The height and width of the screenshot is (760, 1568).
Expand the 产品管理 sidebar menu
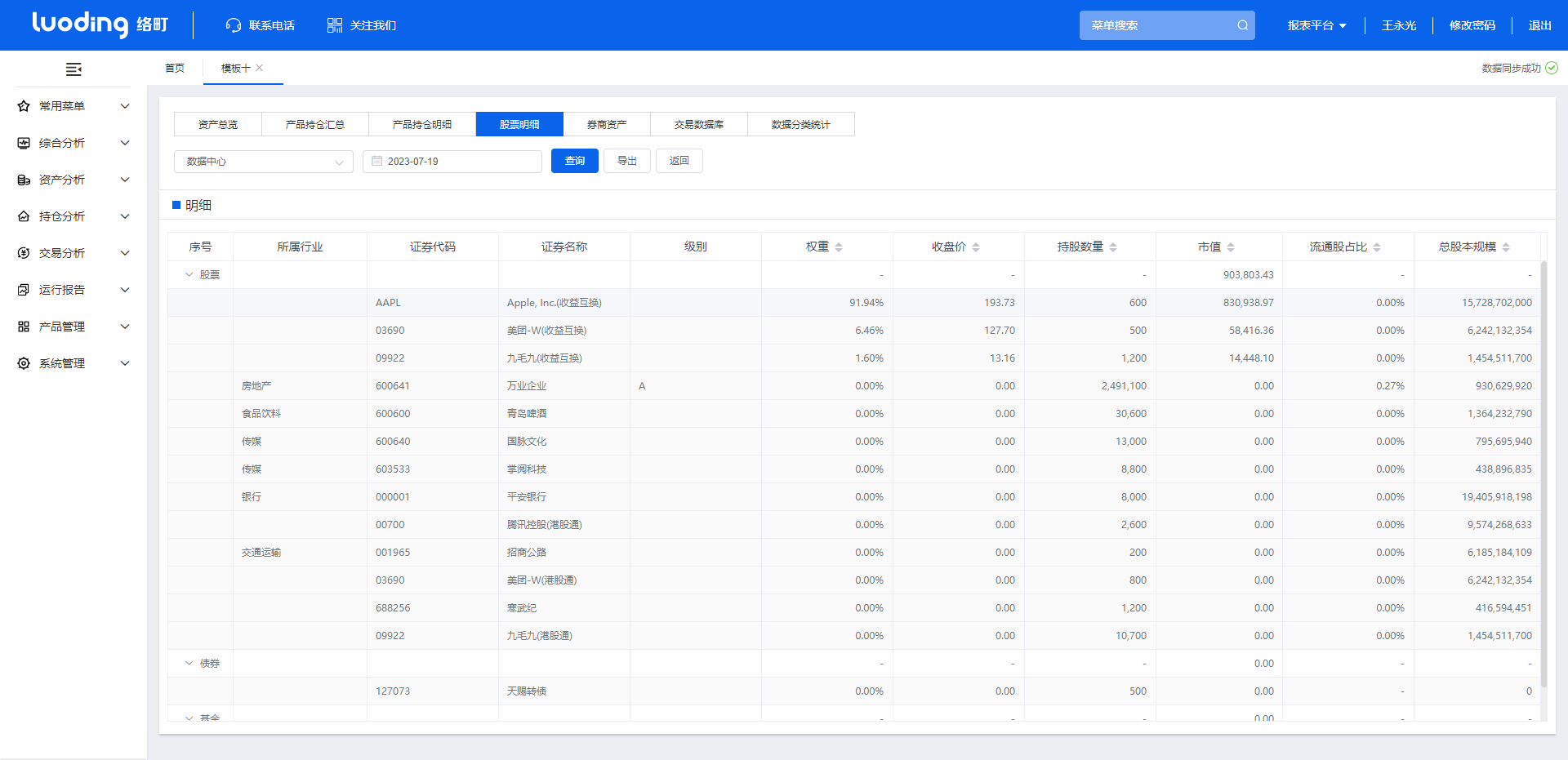pos(125,327)
